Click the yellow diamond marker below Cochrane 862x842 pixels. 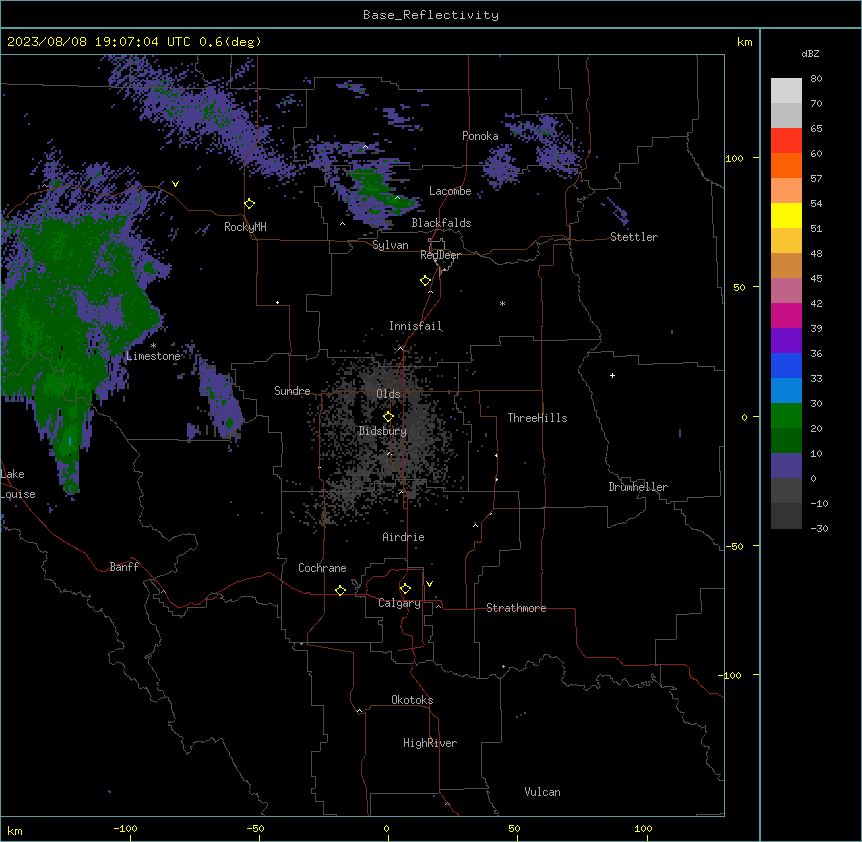(340, 590)
